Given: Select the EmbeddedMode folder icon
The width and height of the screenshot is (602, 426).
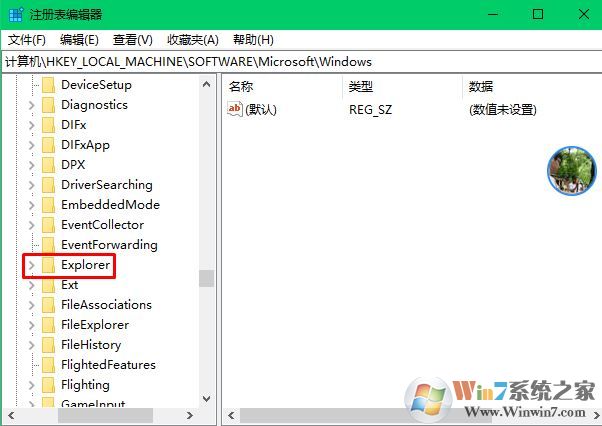Looking at the screenshot, I should [x=48, y=205].
